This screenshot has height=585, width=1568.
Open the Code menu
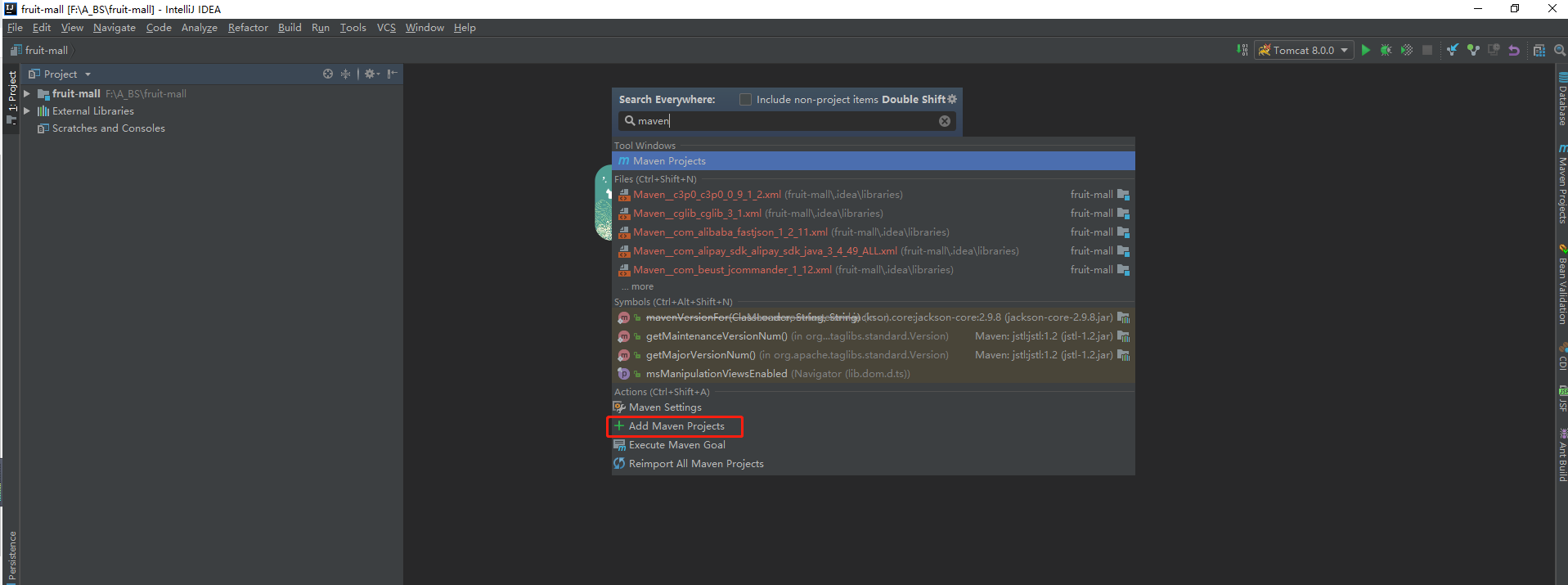coord(159,28)
